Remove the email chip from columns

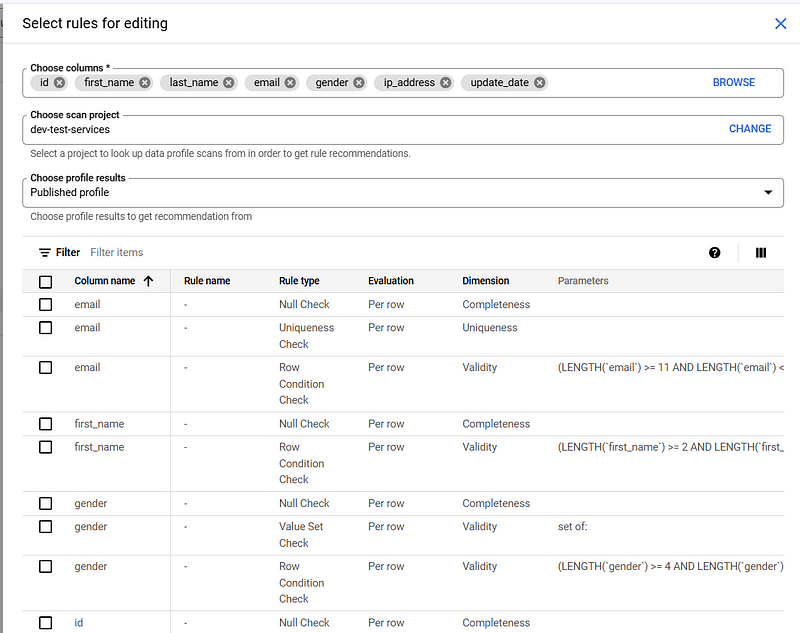290,83
